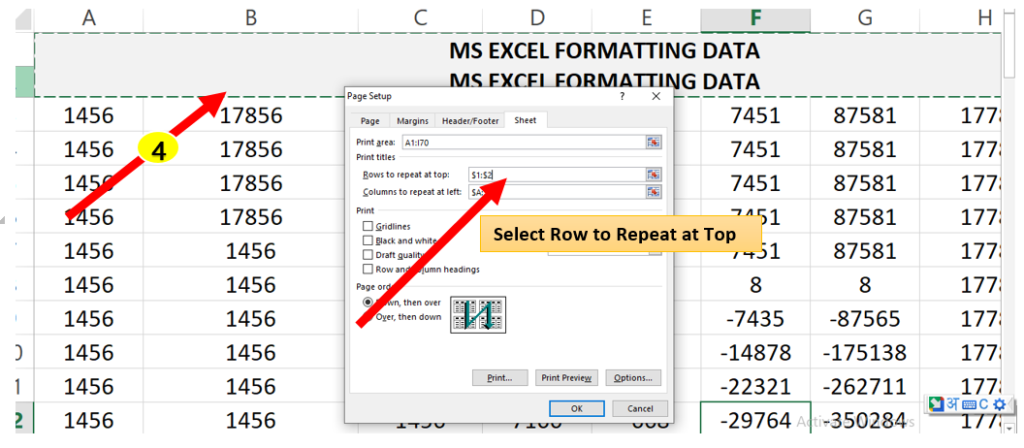The width and height of the screenshot is (1024, 448).
Task: Open input tools settings gear icon
Action: click(x=999, y=404)
